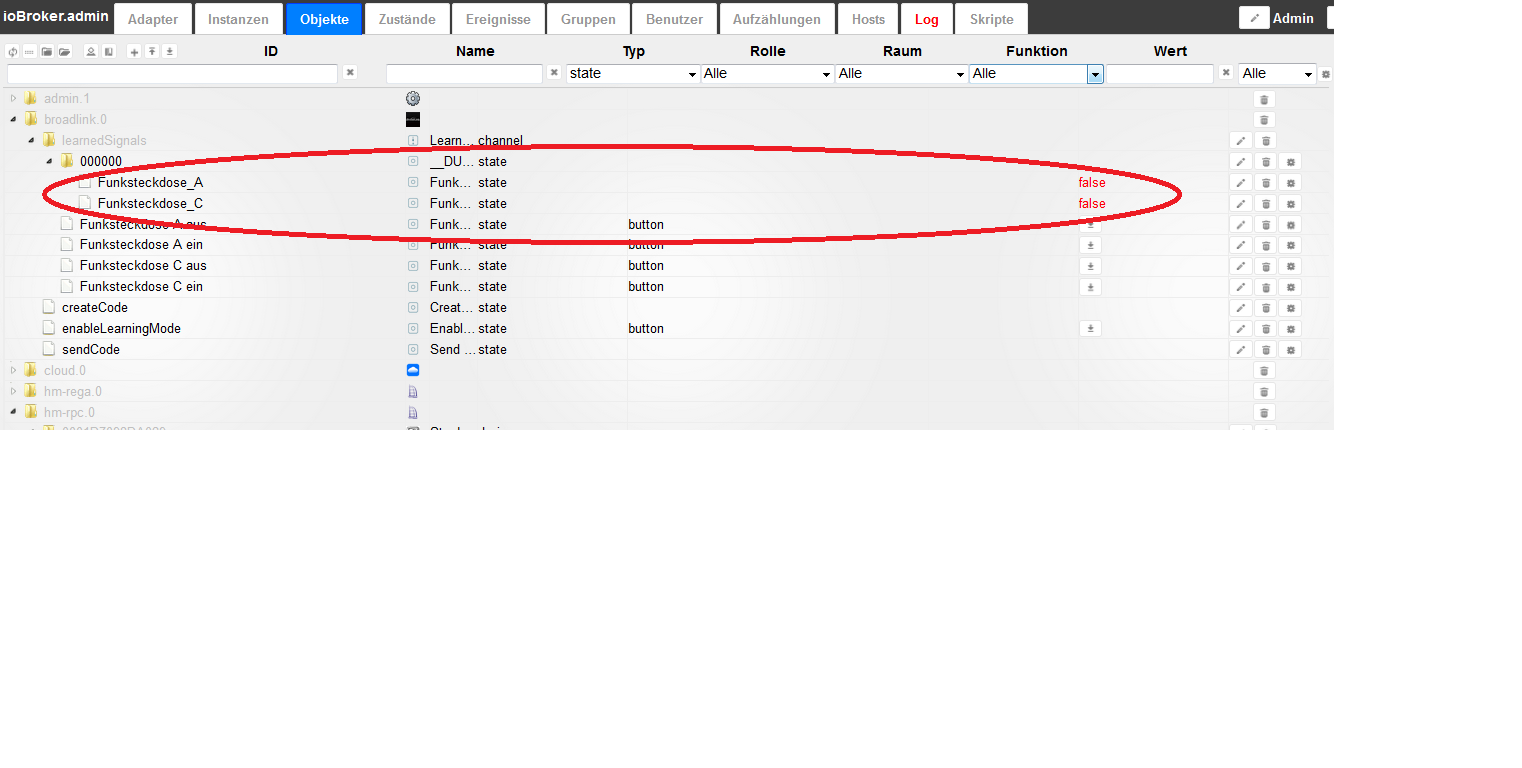Switch to the Zustände tab

[x=406, y=19]
